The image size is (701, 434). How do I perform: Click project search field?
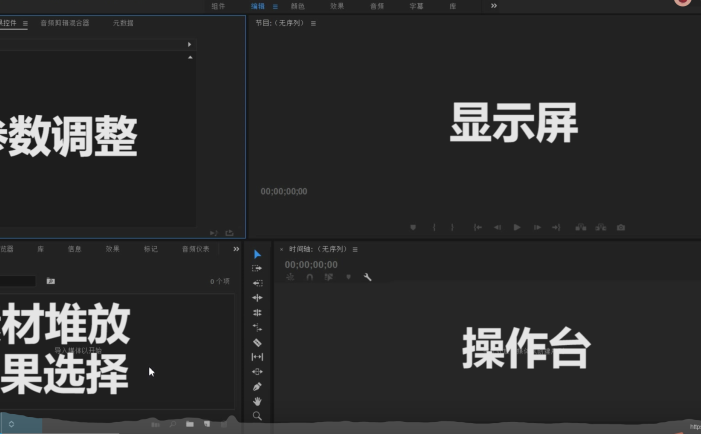point(17,281)
